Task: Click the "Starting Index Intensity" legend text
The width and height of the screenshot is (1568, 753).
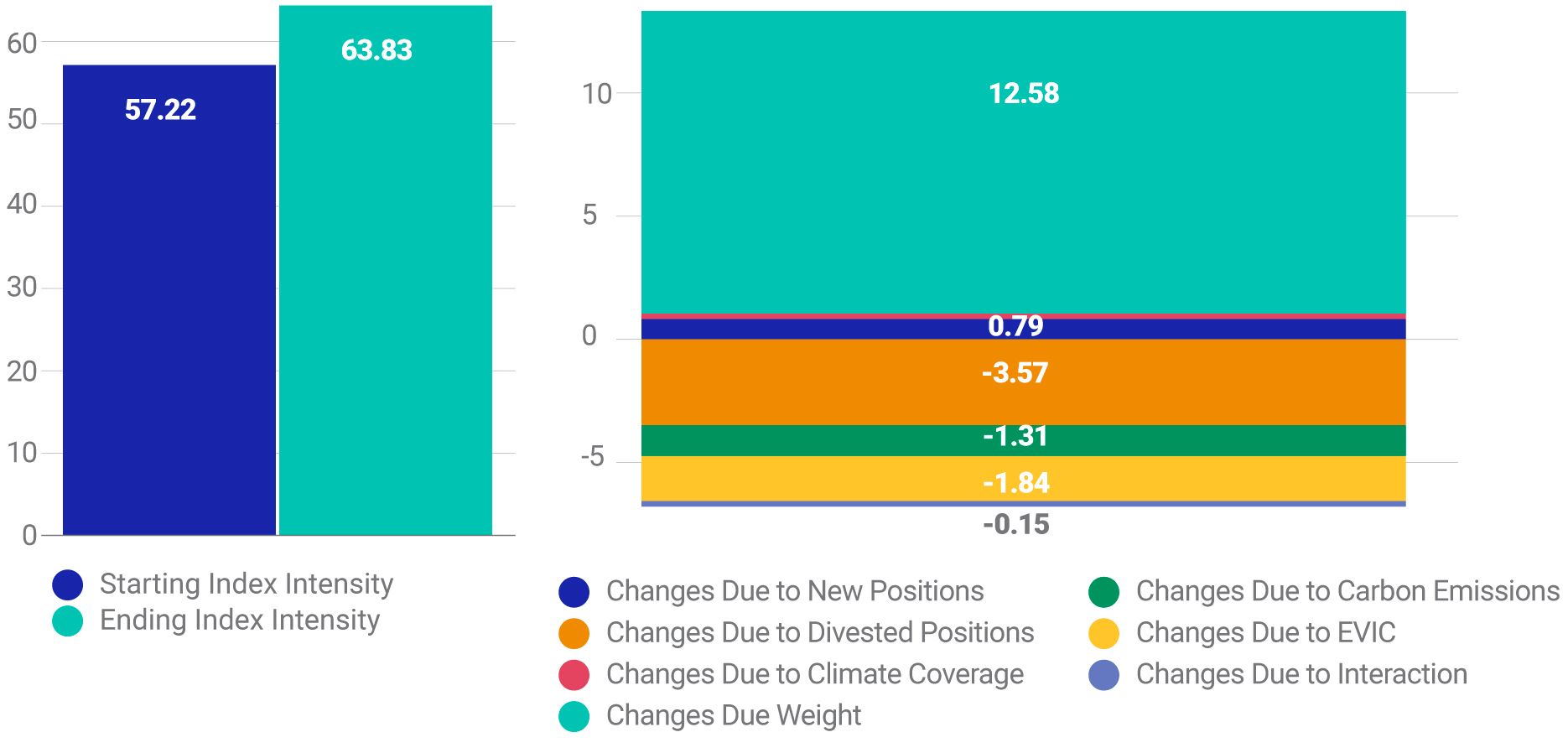Action: tap(246, 584)
